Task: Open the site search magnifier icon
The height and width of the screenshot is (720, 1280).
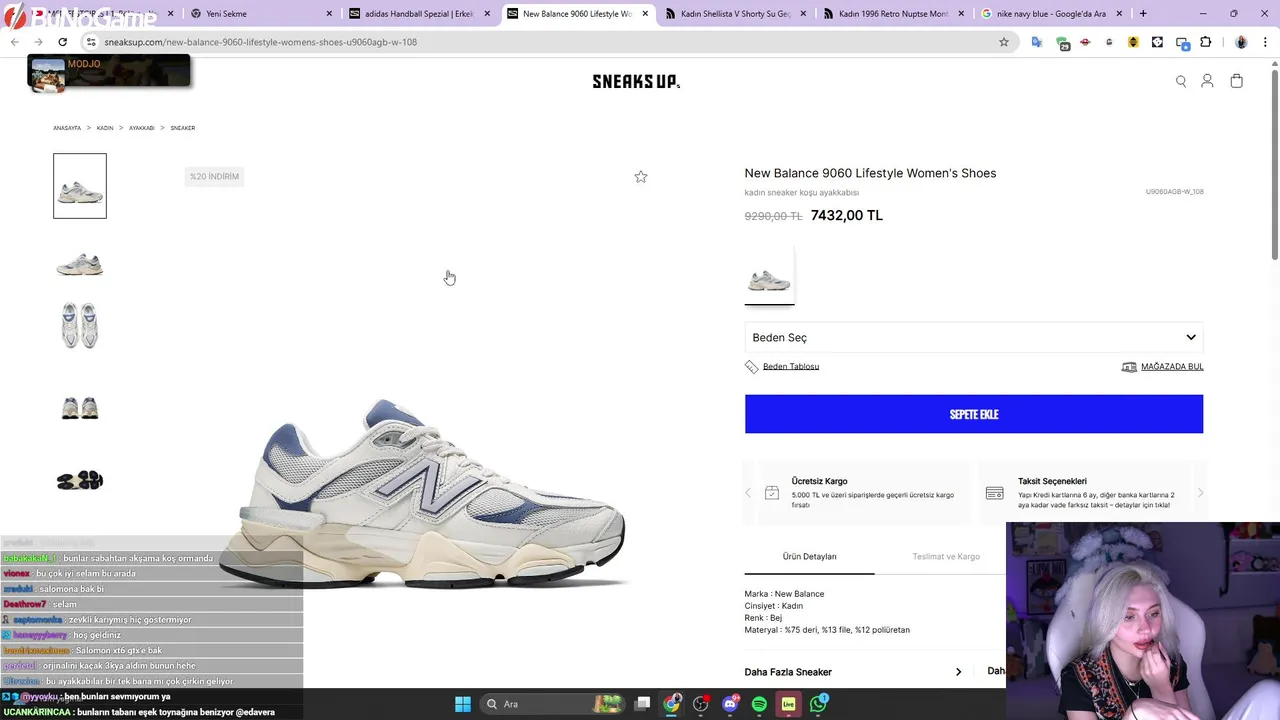Action: coord(1181,82)
